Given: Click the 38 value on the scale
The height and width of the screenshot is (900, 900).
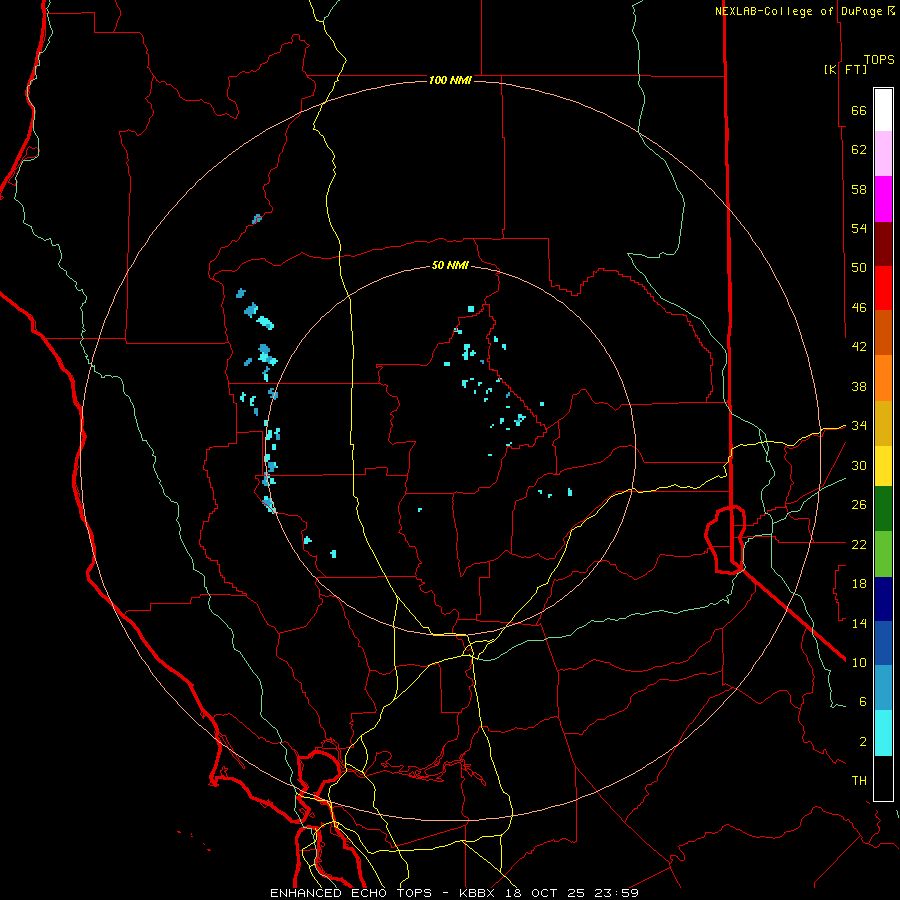Looking at the screenshot, I should tap(859, 386).
